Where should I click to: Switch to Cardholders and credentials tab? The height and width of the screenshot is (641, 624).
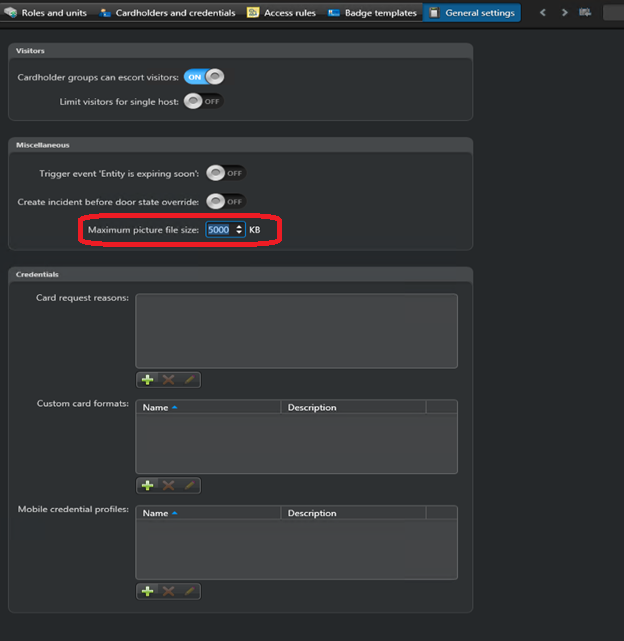[167, 13]
